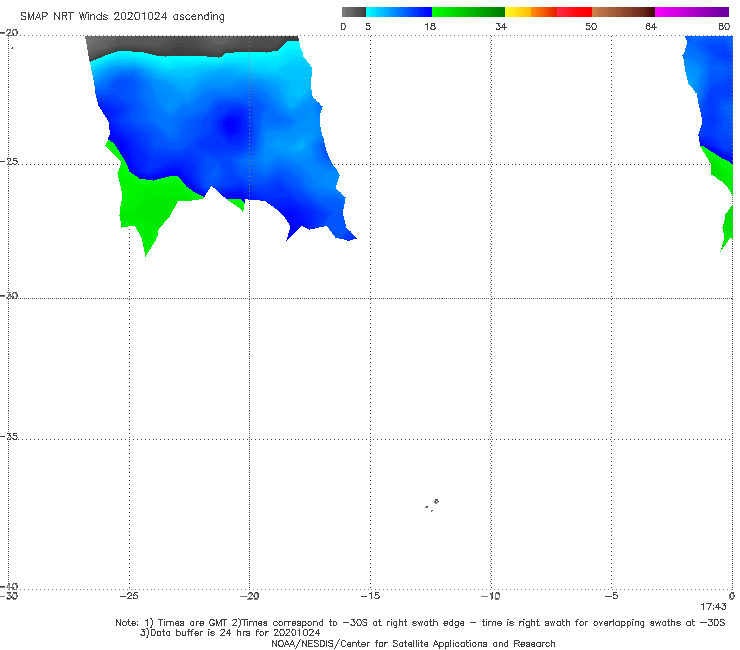
Task: Click the color bar label 64
Action: [651, 26]
